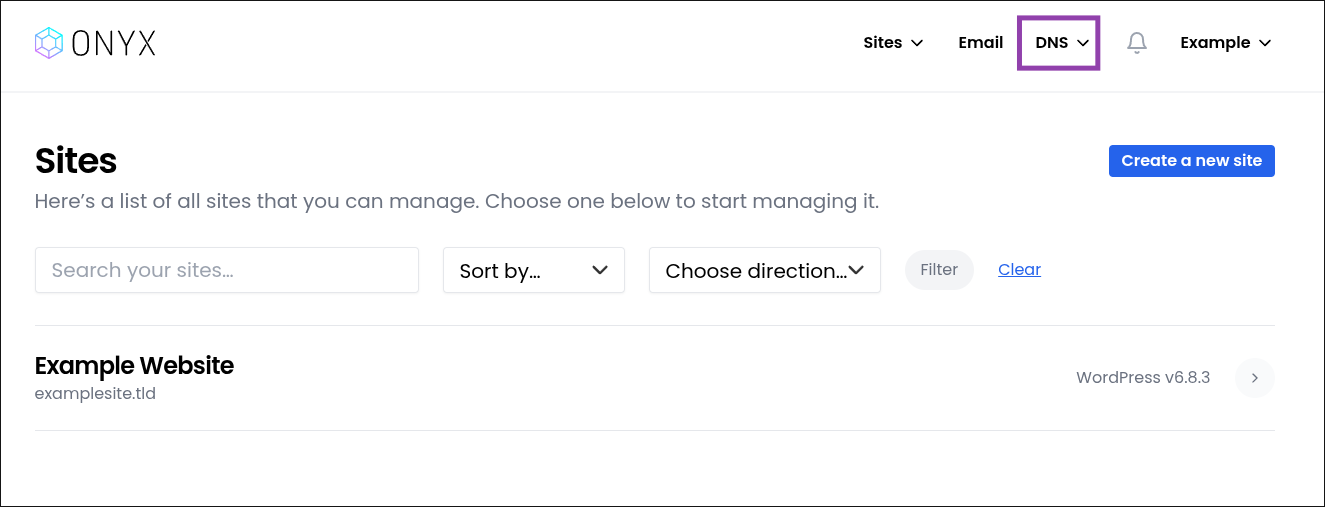
Task: Open the Example Website site entry
Action: (x=134, y=366)
